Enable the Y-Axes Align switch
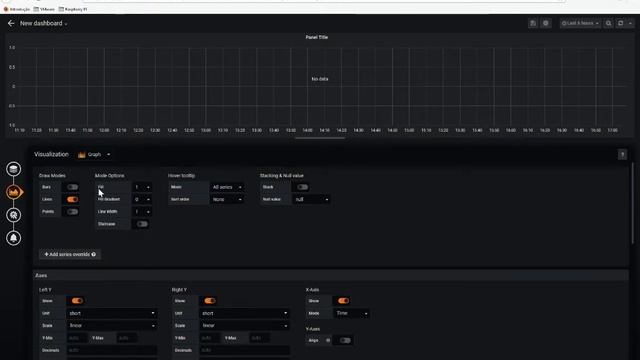The width and height of the screenshot is (640, 360). 345,340
